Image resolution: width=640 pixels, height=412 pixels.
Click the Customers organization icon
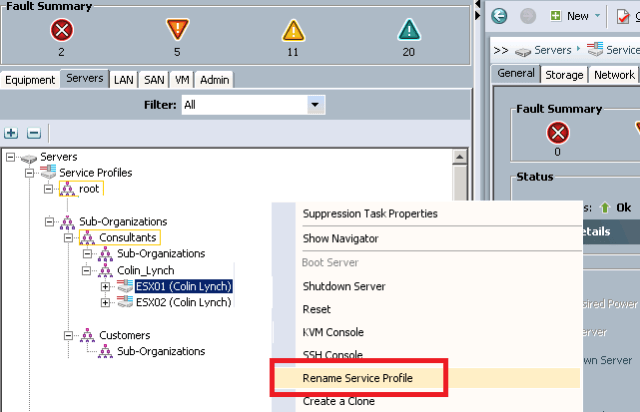87,335
